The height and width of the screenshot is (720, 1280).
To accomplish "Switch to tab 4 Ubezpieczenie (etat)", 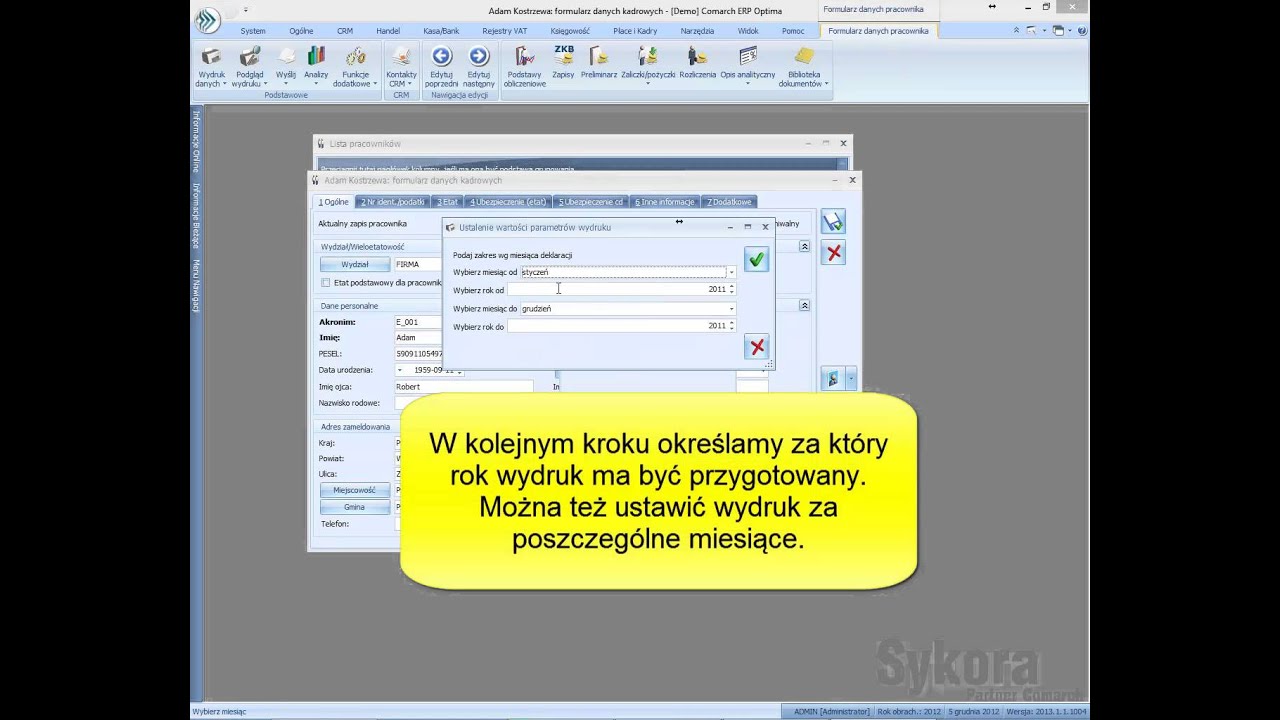I will pos(508,202).
